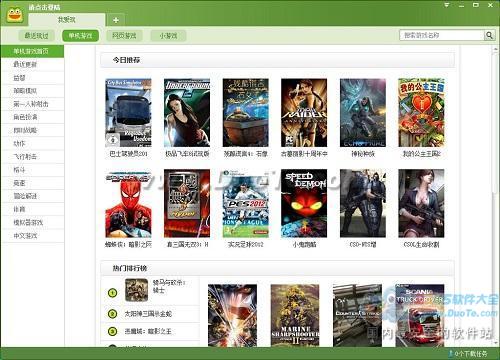Open the Marine Sharpshooter II cover
The height and width of the screenshot is (360, 500).
click(x=295, y=315)
